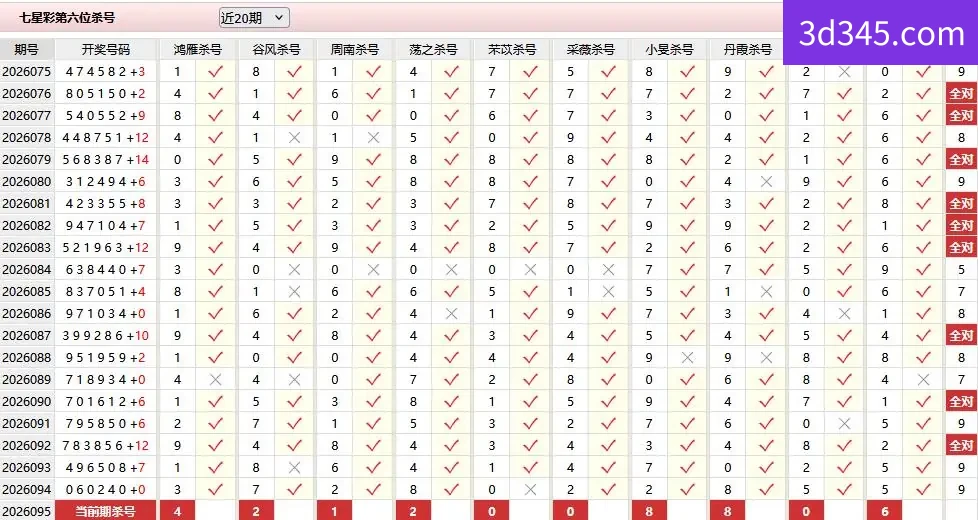Click the 全对 badge in row 2026092
Screen dimensions: 978x520
[961, 445]
